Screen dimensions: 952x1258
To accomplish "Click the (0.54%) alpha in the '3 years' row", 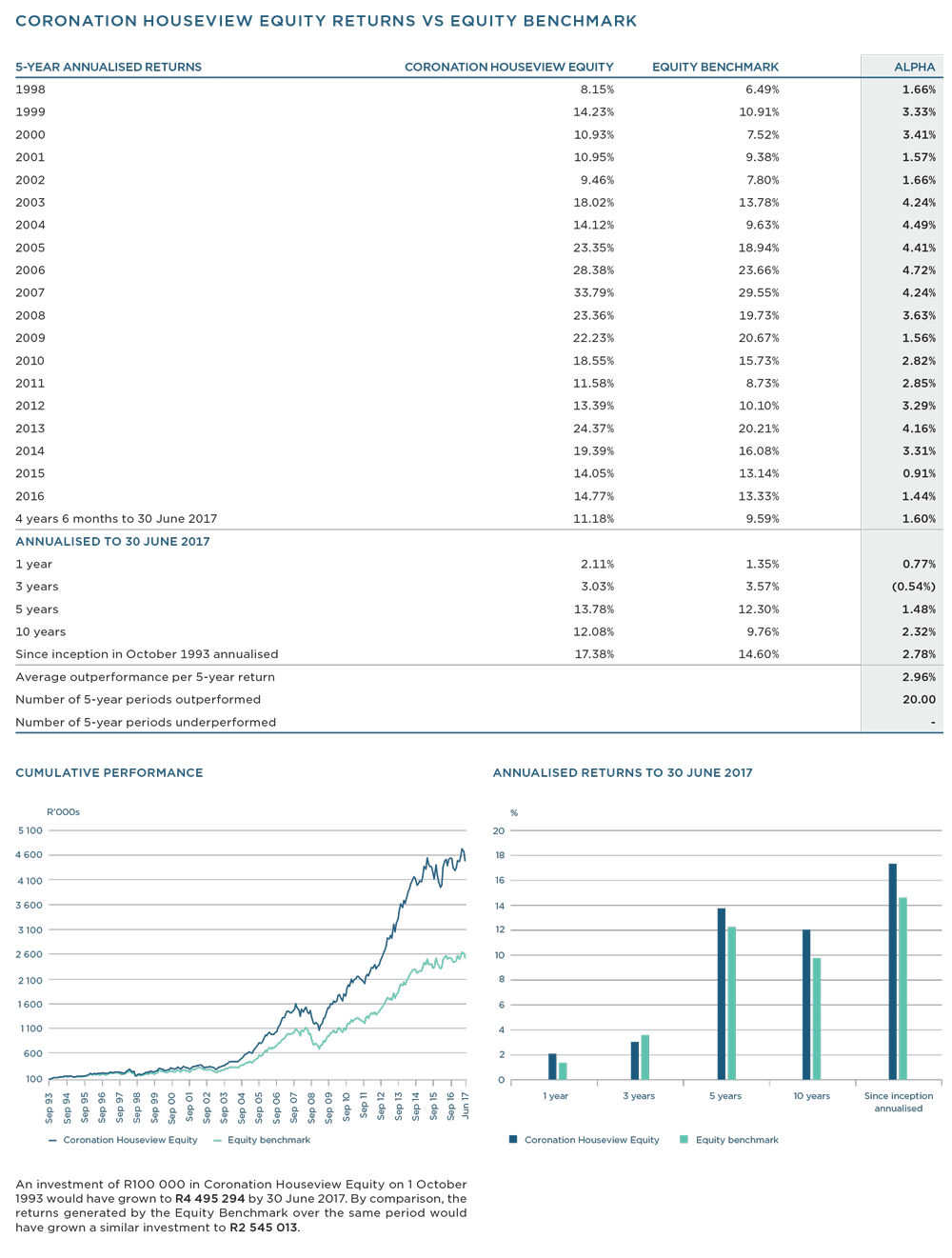I will click(914, 587).
